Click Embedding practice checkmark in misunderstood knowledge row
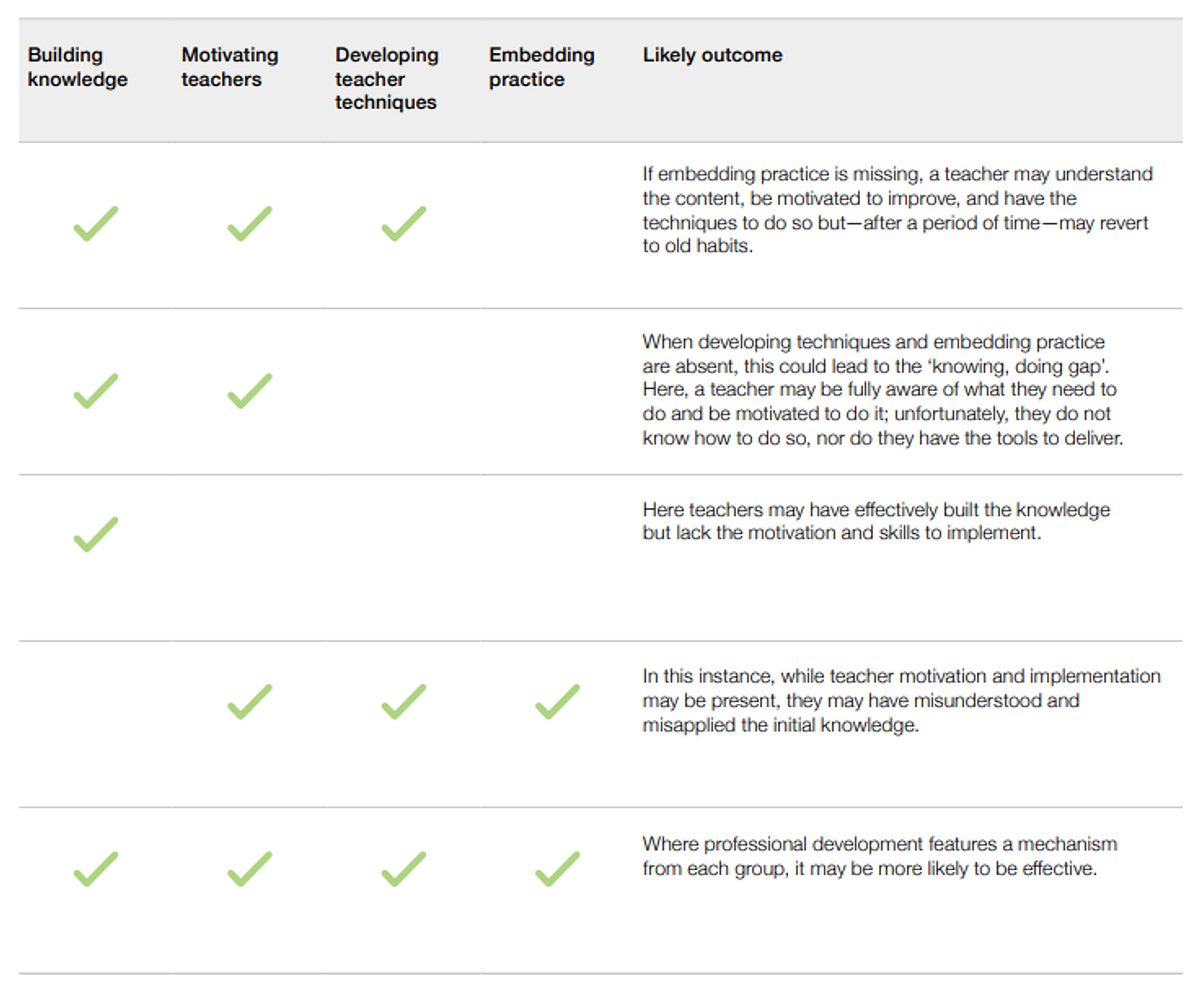The width and height of the screenshot is (1200, 992). tap(558, 701)
